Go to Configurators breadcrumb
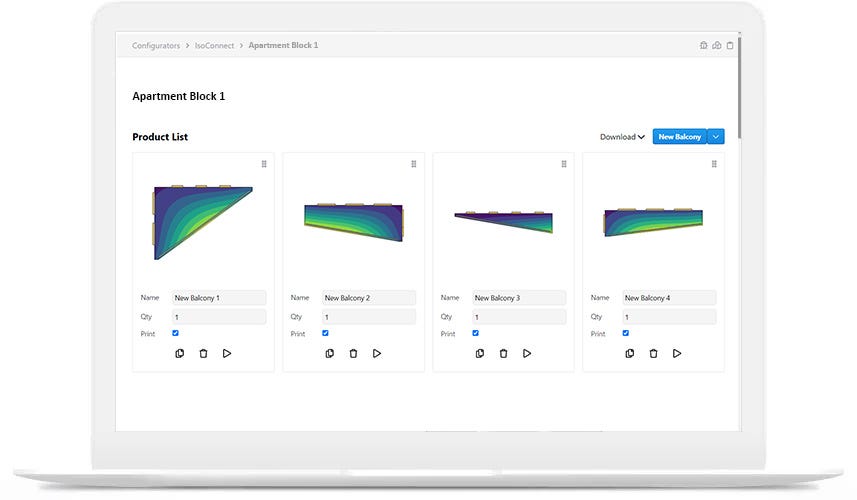The width and height of the screenshot is (857, 500). (x=156, y=45)
